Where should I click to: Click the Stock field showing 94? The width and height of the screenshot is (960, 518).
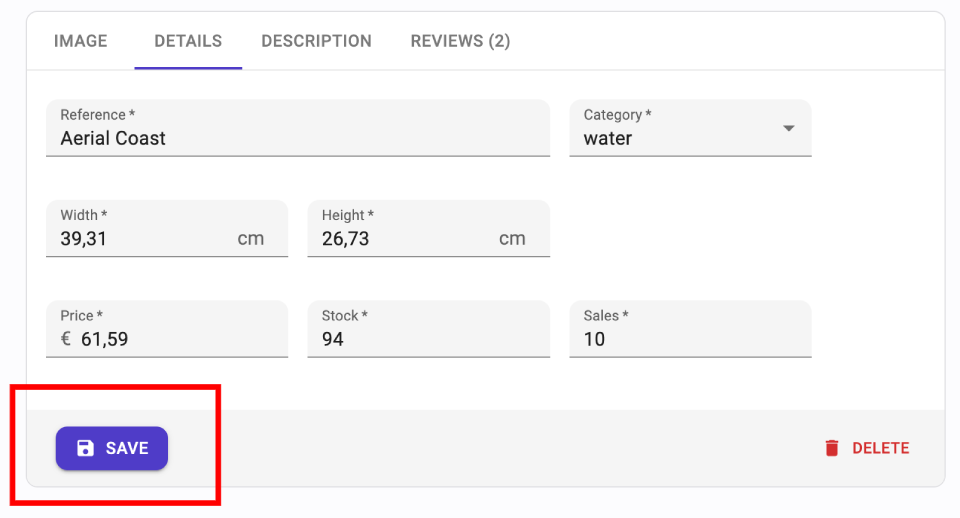428,339
